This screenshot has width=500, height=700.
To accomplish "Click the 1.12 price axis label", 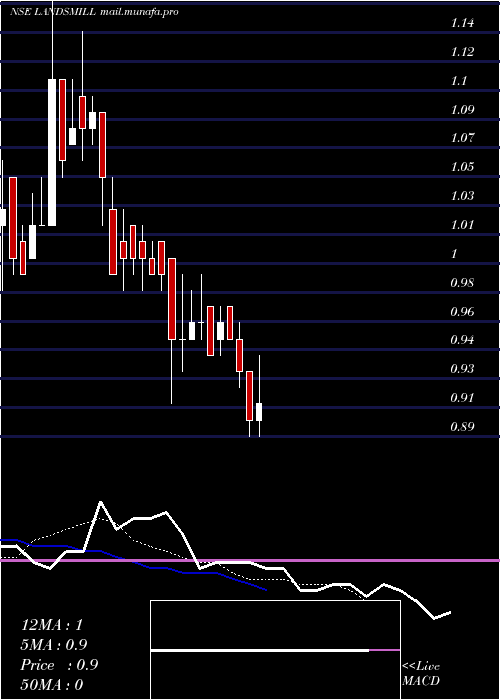I will (462, 52).
